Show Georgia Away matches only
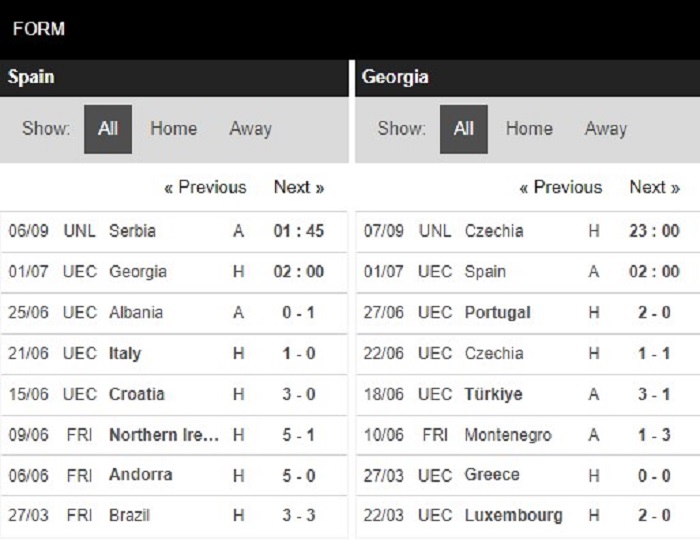The image size is (700, 540). 606,129
